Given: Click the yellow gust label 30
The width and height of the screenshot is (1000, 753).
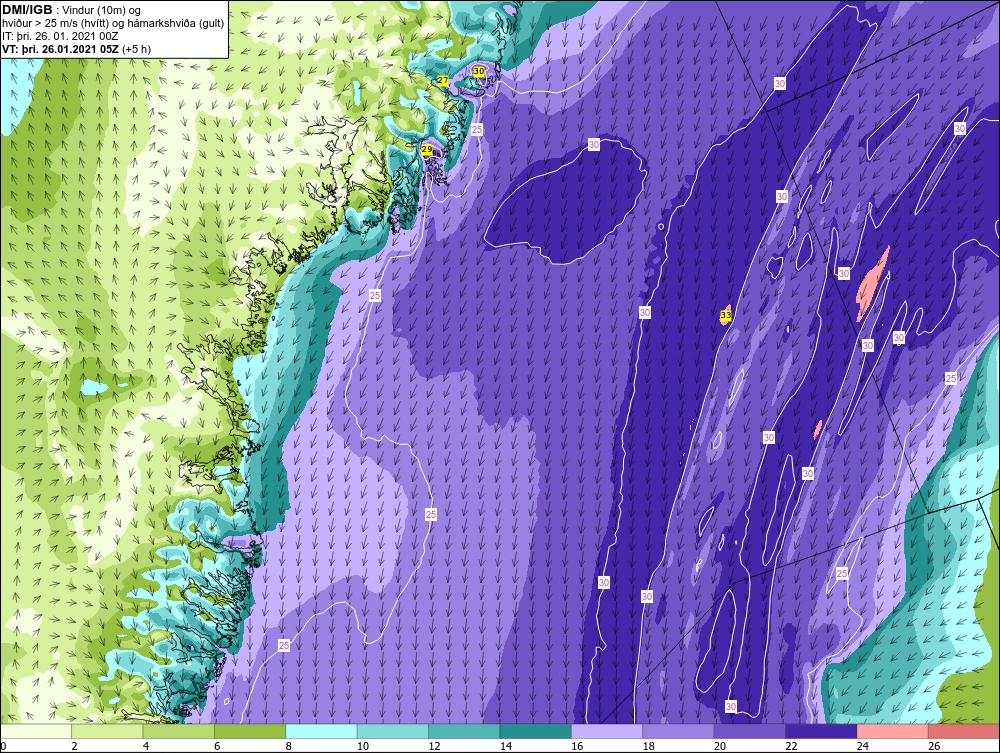Looking at the screenshot, I should point(479,71).
